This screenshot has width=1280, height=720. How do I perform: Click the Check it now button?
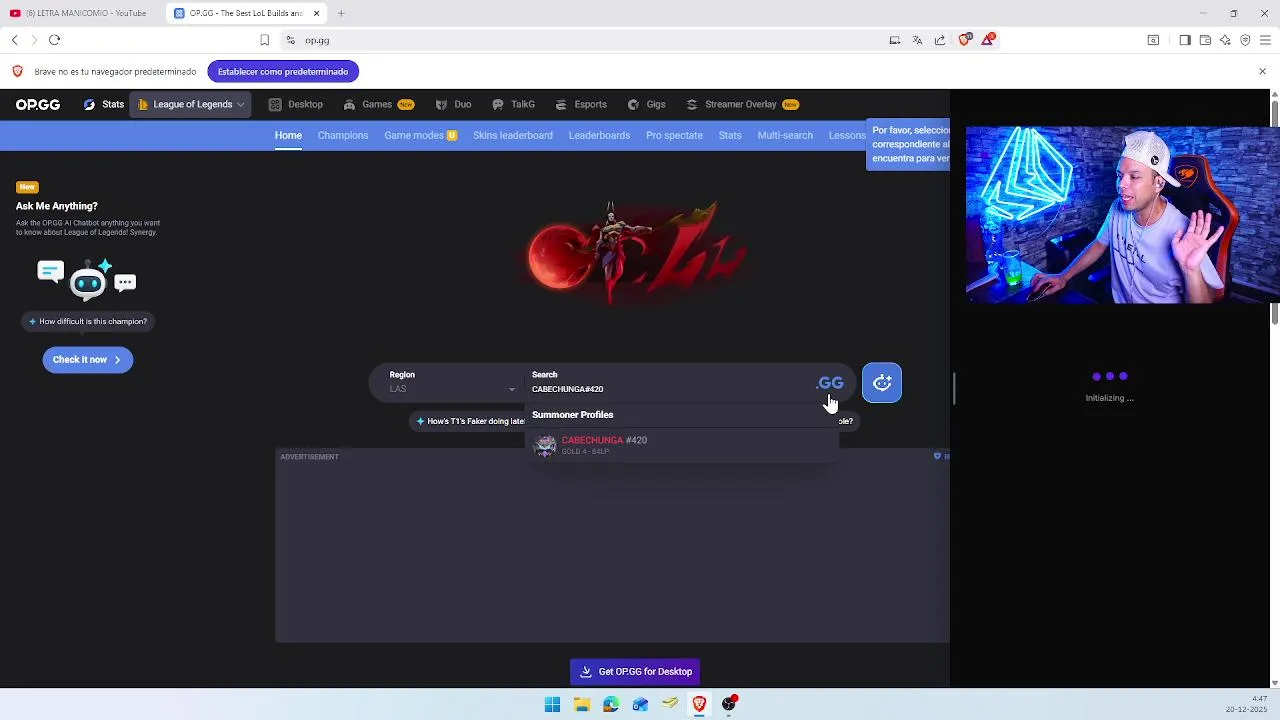[x=87, y=360]
